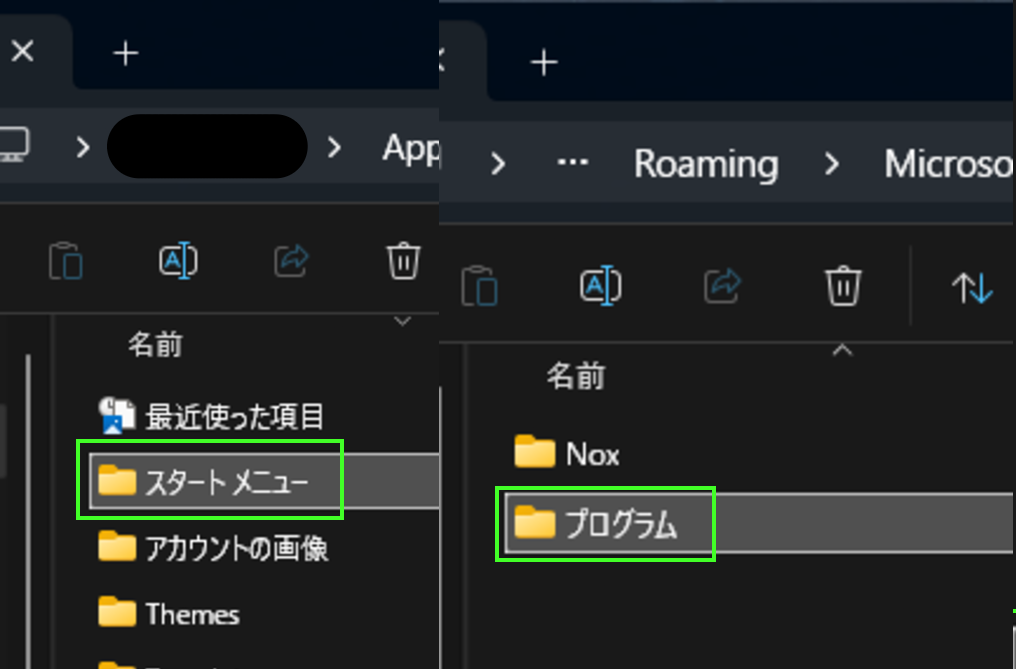Select the プログラム folder
The image size is (1016, 669).
pyautogui.click(x=759, y=523)
